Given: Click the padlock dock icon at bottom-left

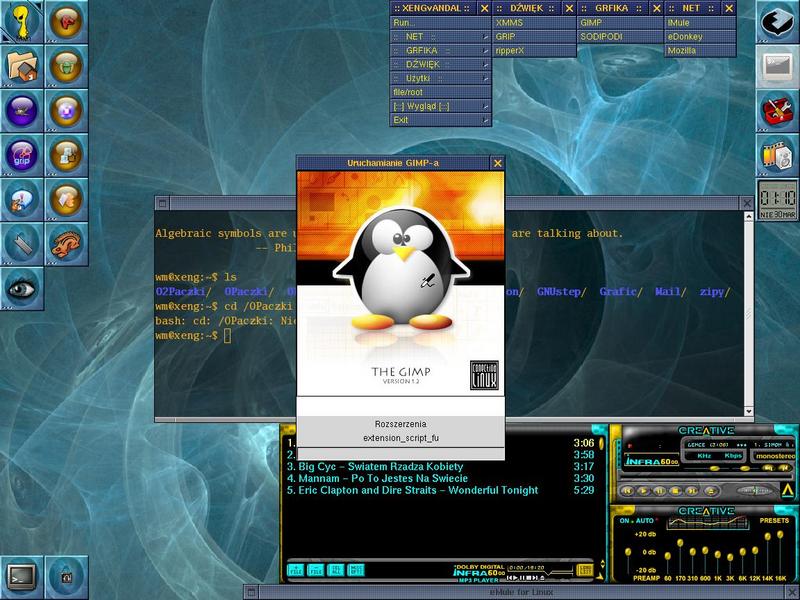Looking at the screenshot, I should coord(66,578).
